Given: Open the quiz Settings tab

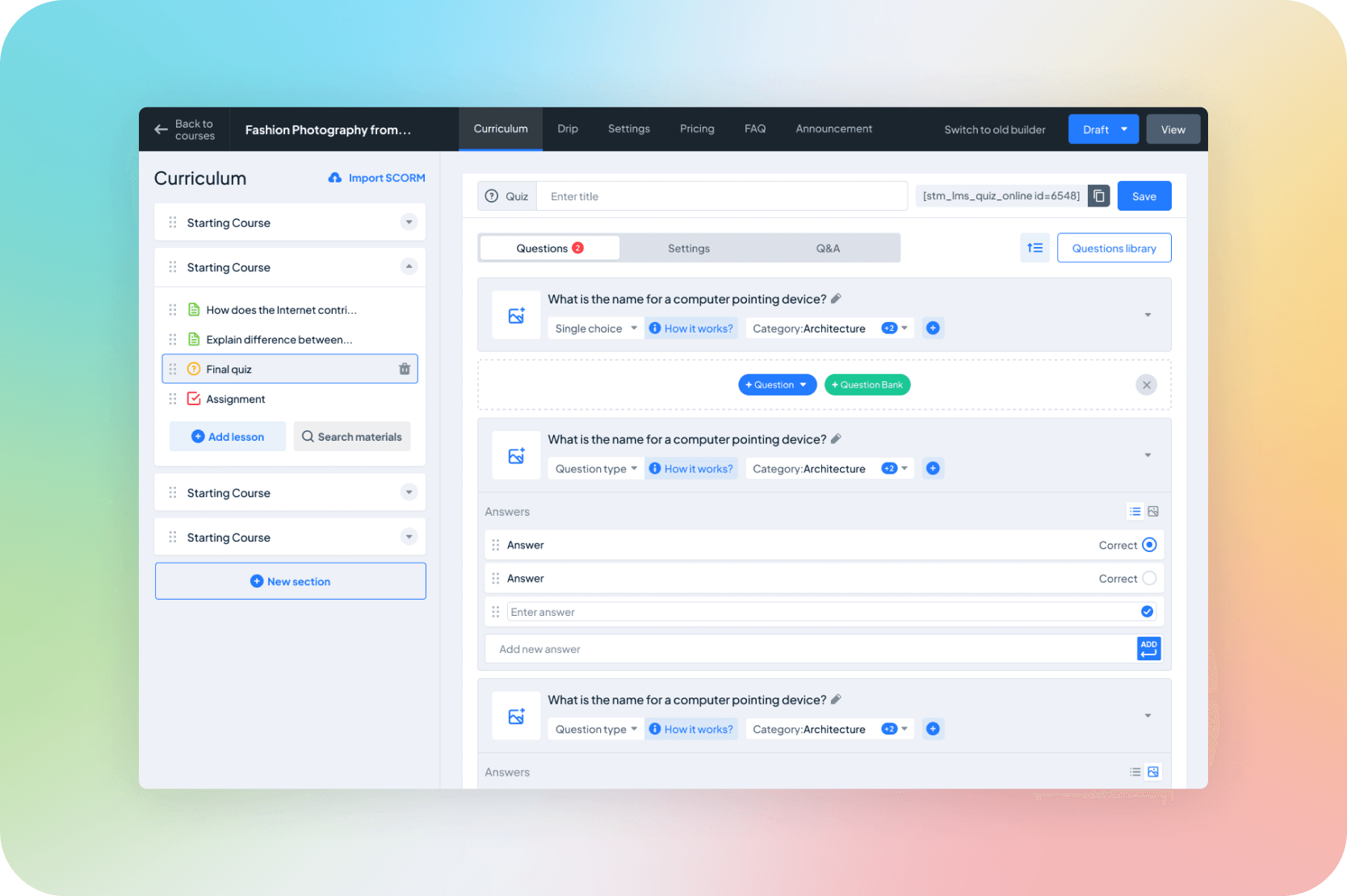Looking at the screenshot, I should (688, 249).
